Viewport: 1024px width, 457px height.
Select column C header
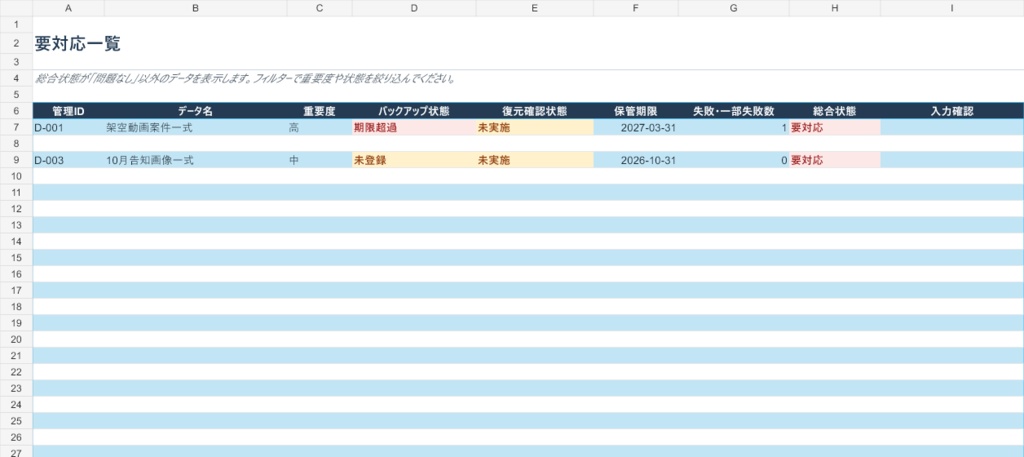click(319, 8)
